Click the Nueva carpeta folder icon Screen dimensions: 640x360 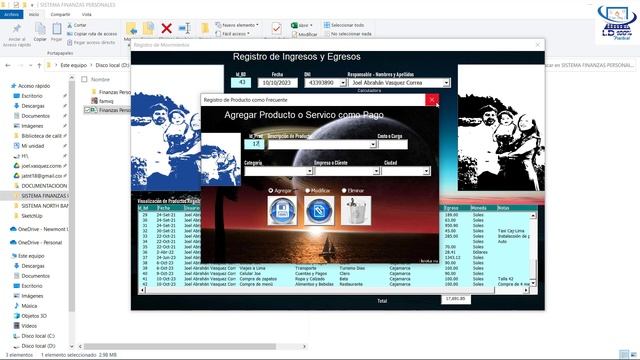point(204,29)
